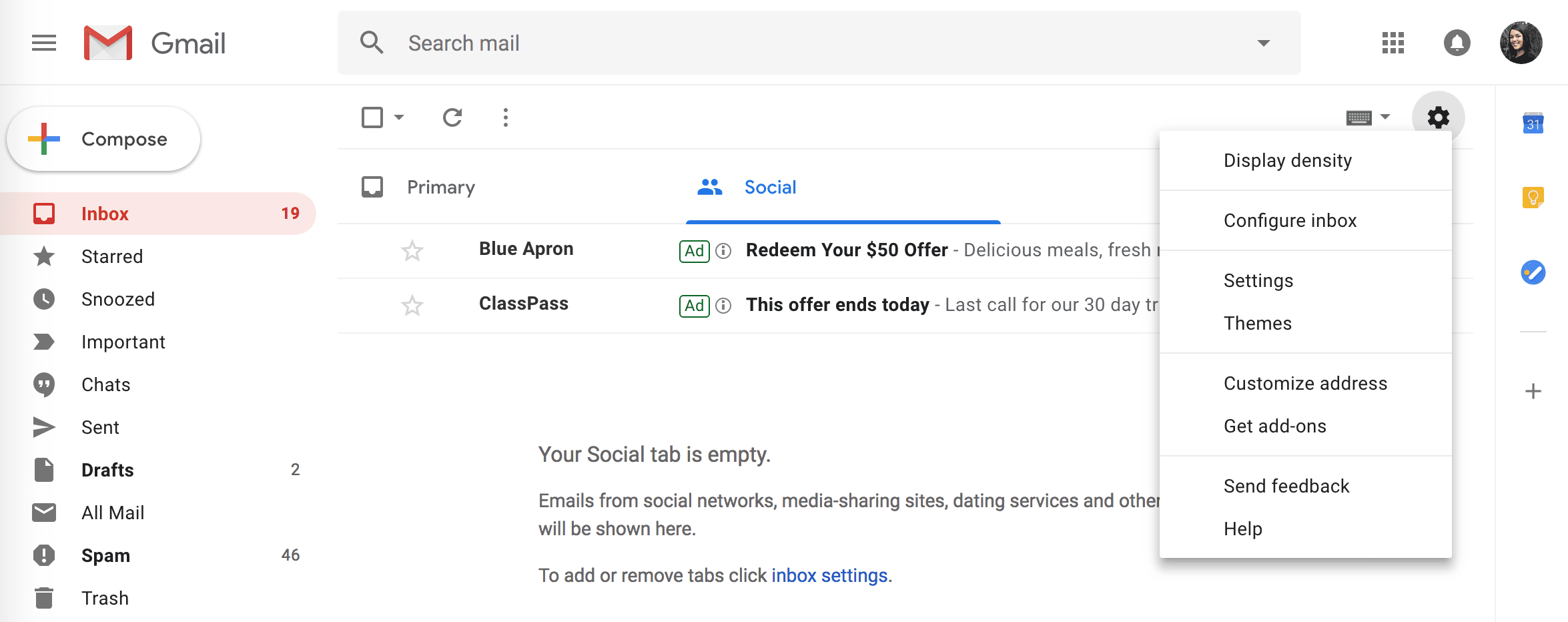Open the Google Calendar side panel icon
1568x622 pixels.
pos(1533,123)
